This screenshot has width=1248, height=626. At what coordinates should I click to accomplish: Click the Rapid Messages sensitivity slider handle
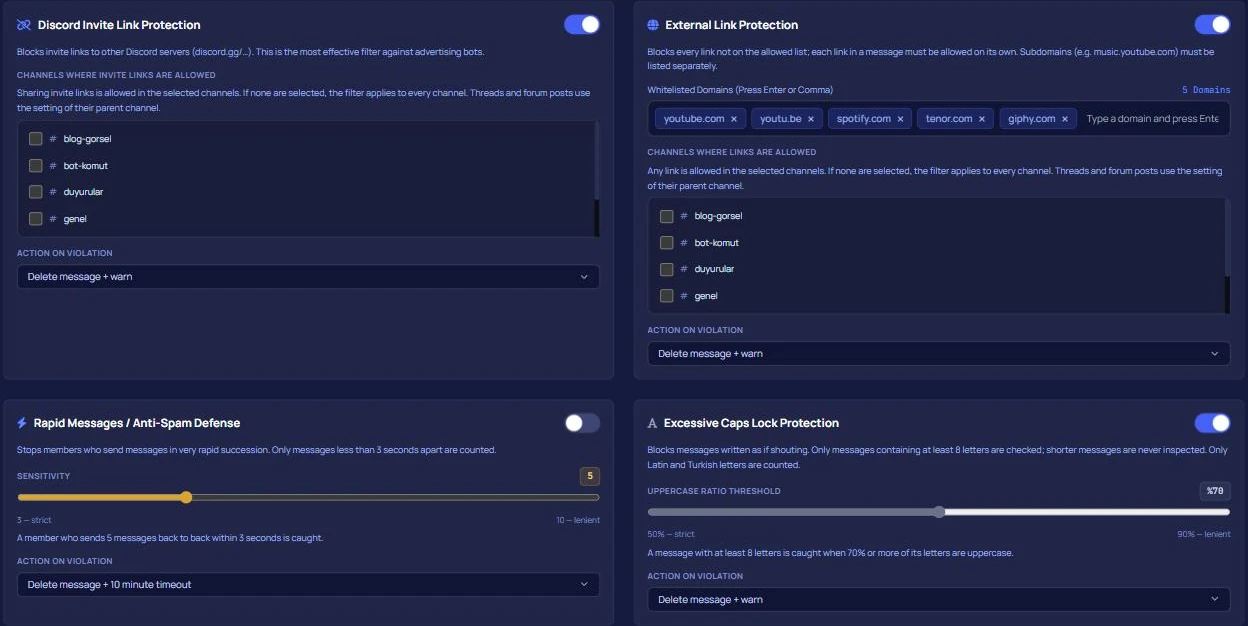(186, 497)
